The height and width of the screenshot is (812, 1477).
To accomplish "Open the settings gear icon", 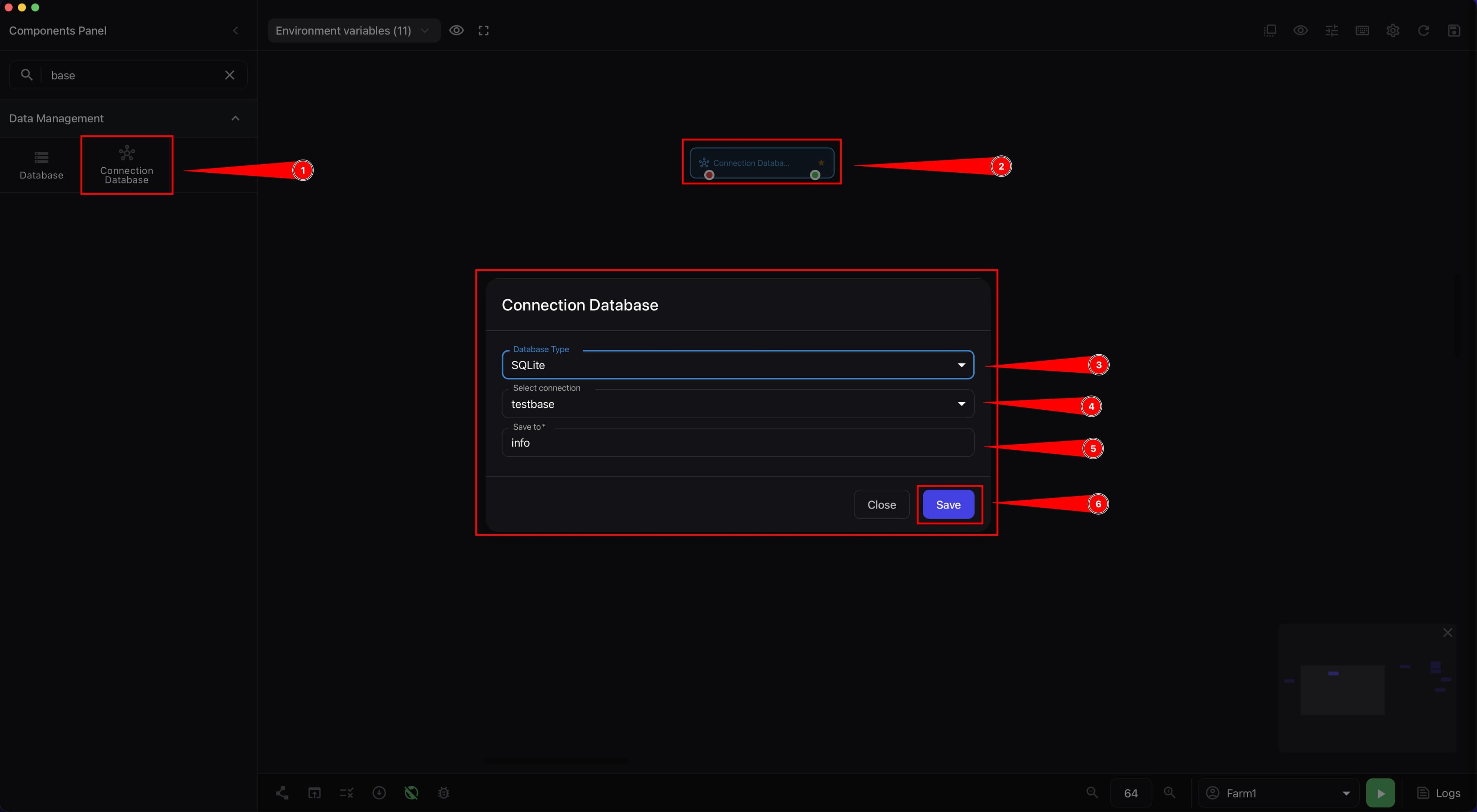I will click(x=1393, y=30).
